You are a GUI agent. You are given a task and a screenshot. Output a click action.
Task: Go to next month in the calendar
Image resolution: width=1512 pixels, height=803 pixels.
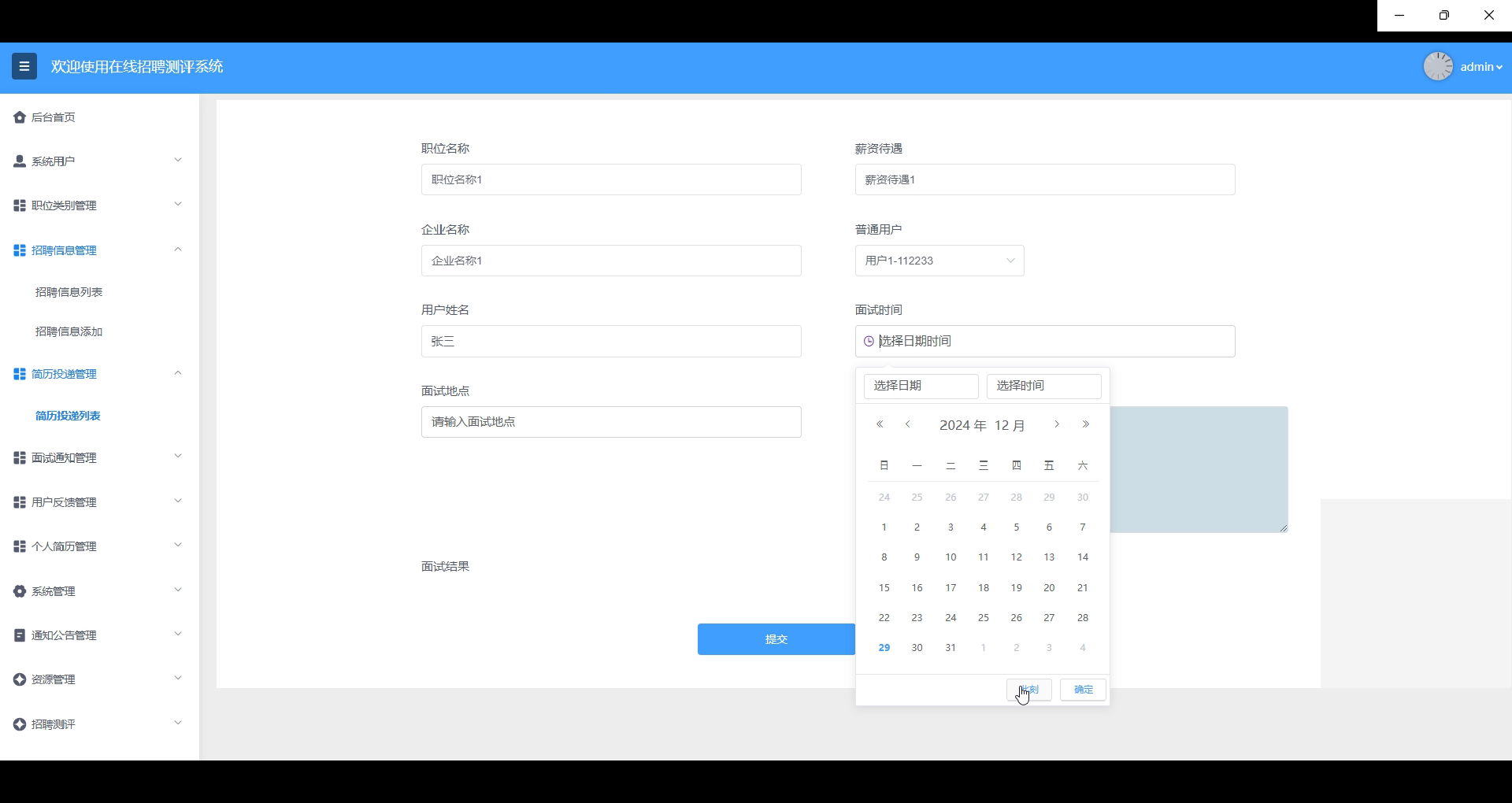[1057, 424]
